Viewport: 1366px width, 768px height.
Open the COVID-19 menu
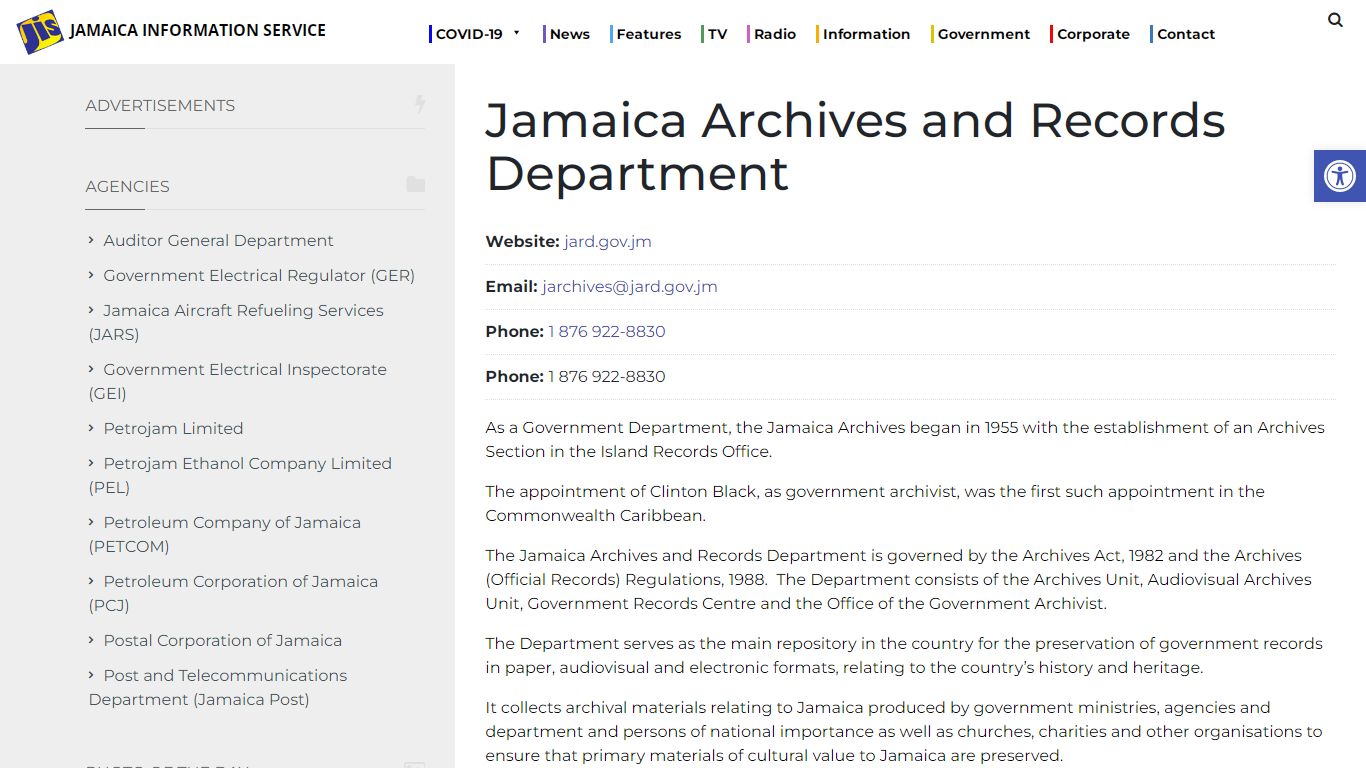click(x=469, y=34)
